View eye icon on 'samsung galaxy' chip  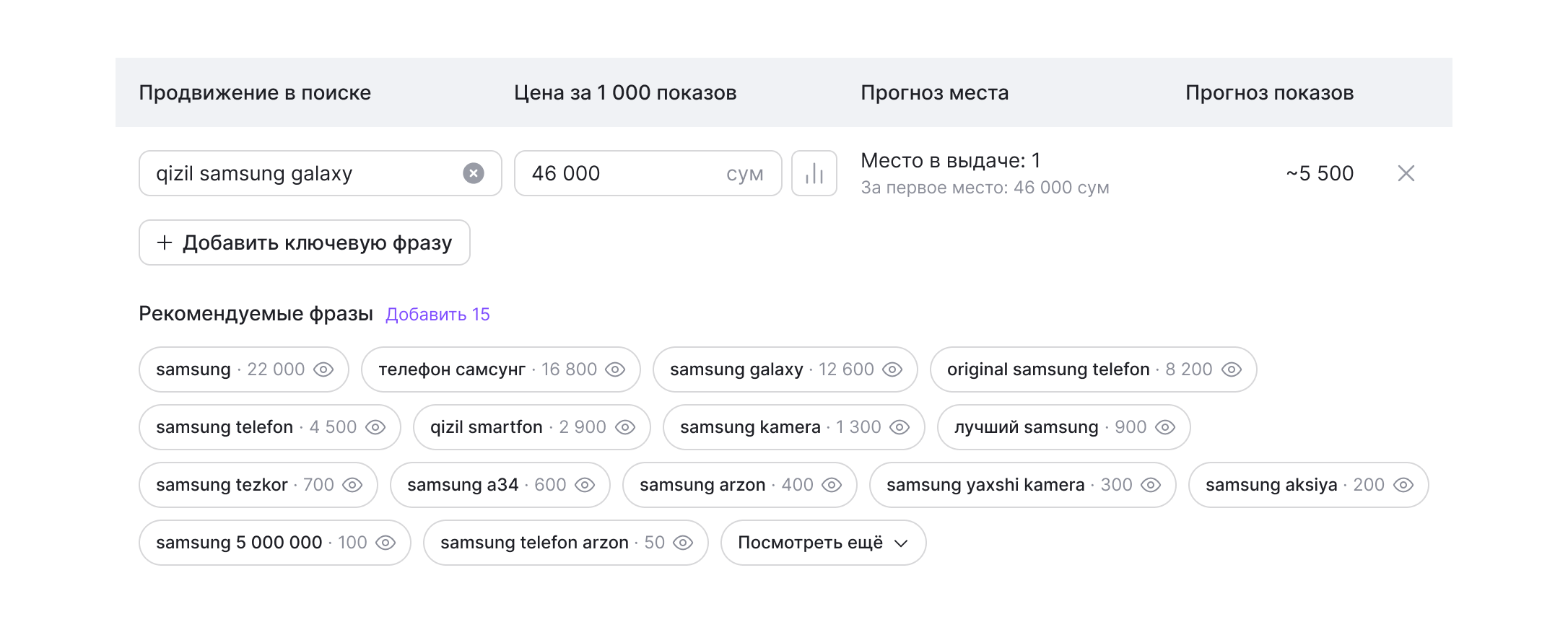(892, 369)
